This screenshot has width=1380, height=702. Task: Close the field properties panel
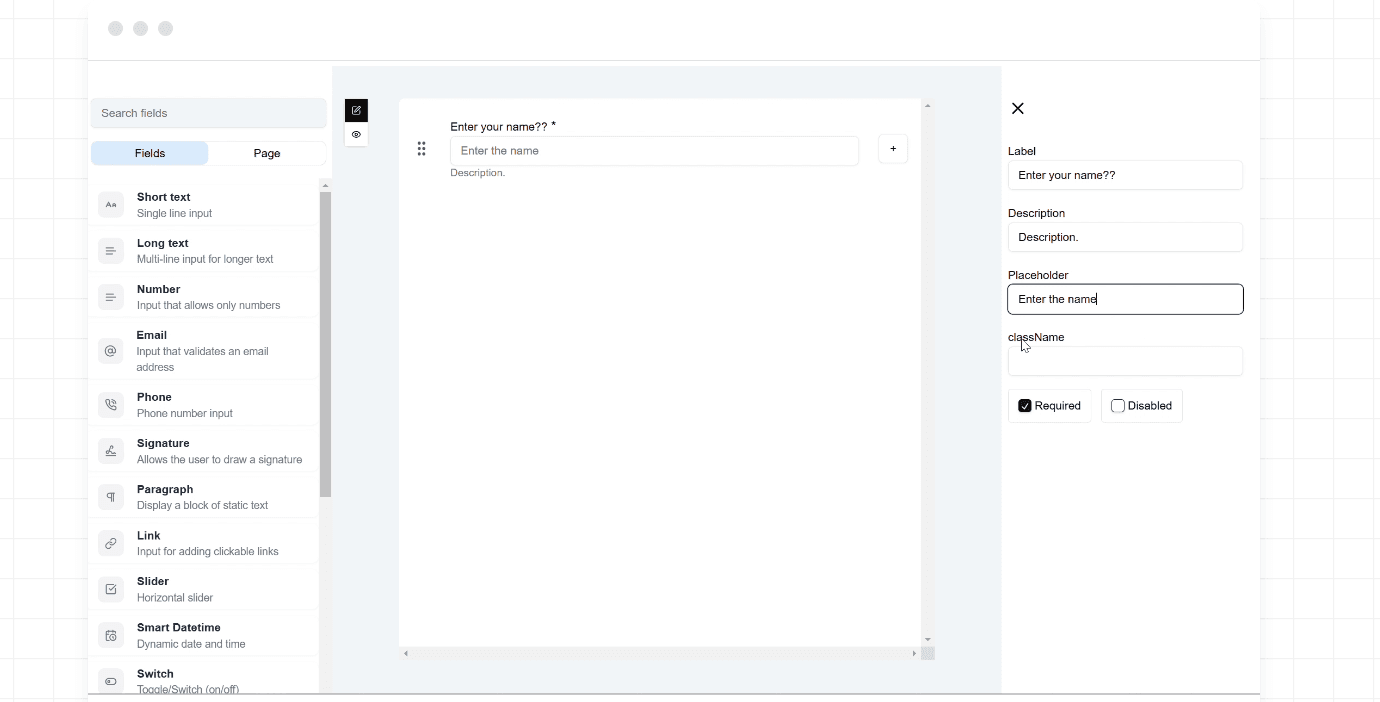1018,109
